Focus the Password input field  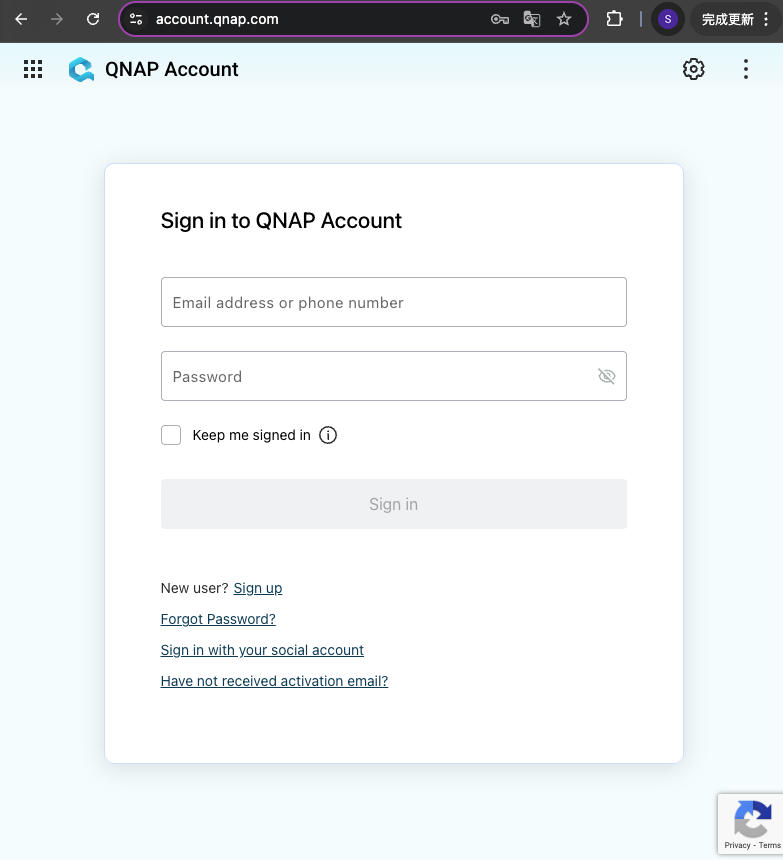point(380,377)
